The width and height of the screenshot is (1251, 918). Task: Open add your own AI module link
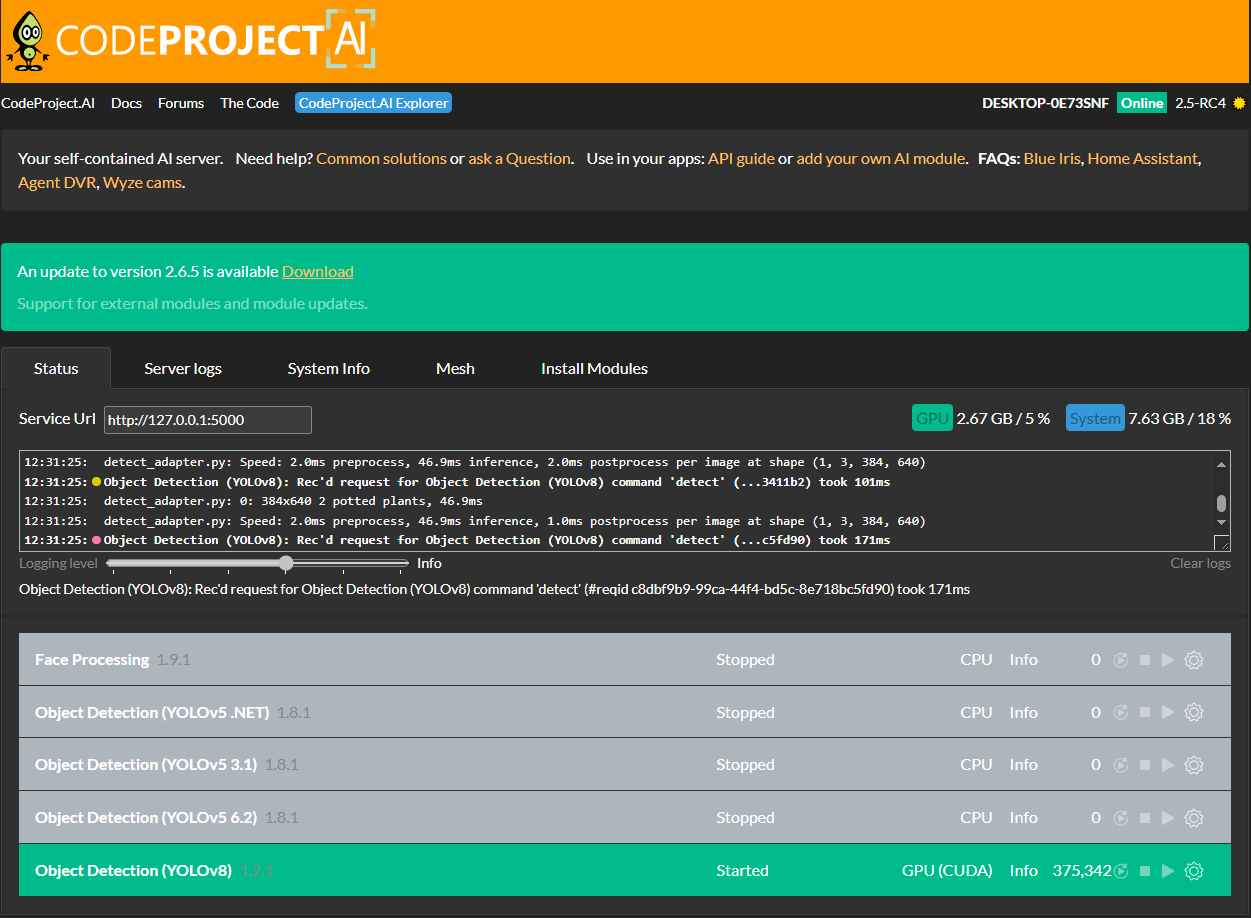pos(881,158)
